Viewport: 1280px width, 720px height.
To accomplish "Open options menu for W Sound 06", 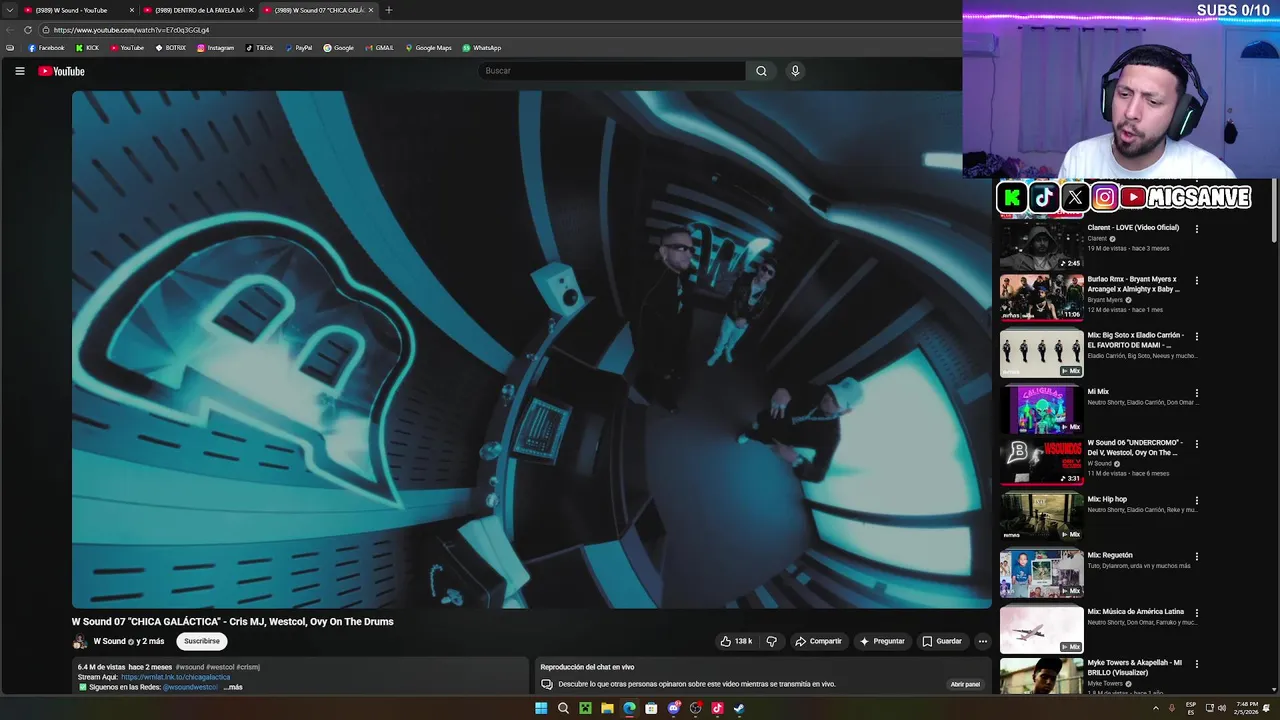I will pyautogui.click(x=1197, y=444).
